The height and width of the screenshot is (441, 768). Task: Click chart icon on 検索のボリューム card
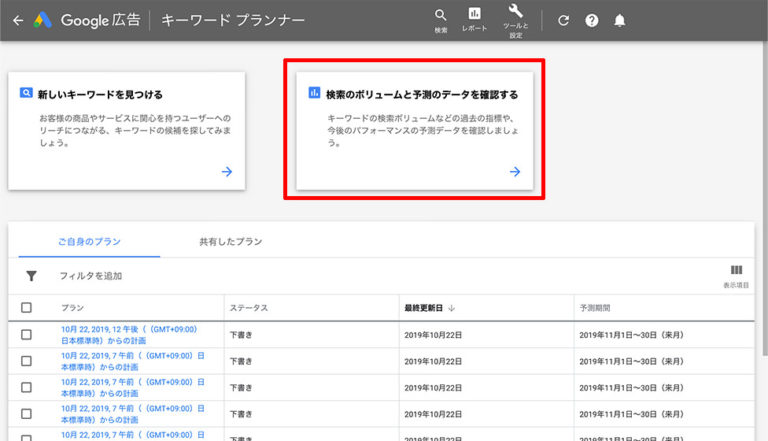click(314, 92)
